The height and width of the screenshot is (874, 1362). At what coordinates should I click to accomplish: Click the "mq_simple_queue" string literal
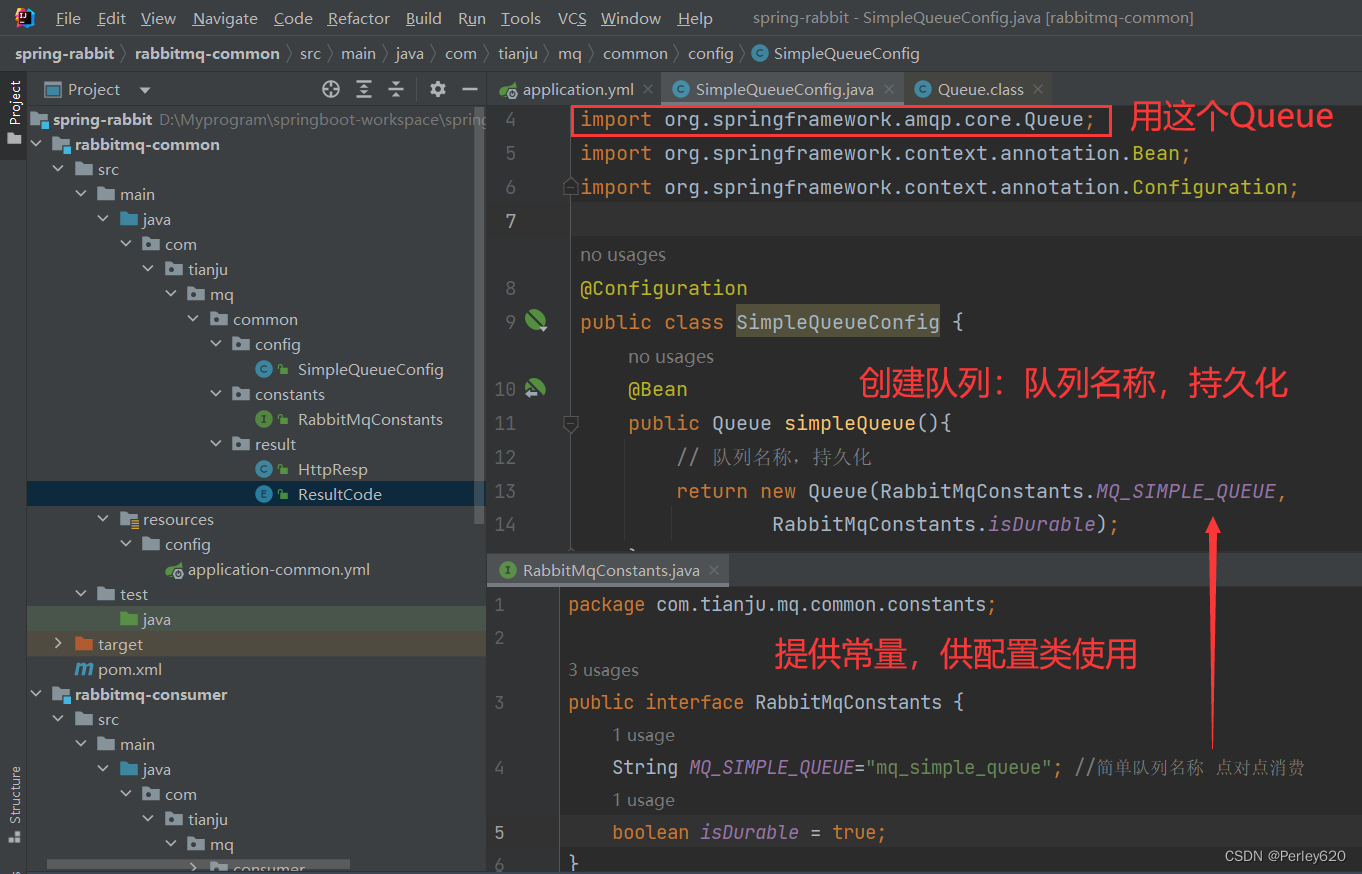click(x=958, y=767)
